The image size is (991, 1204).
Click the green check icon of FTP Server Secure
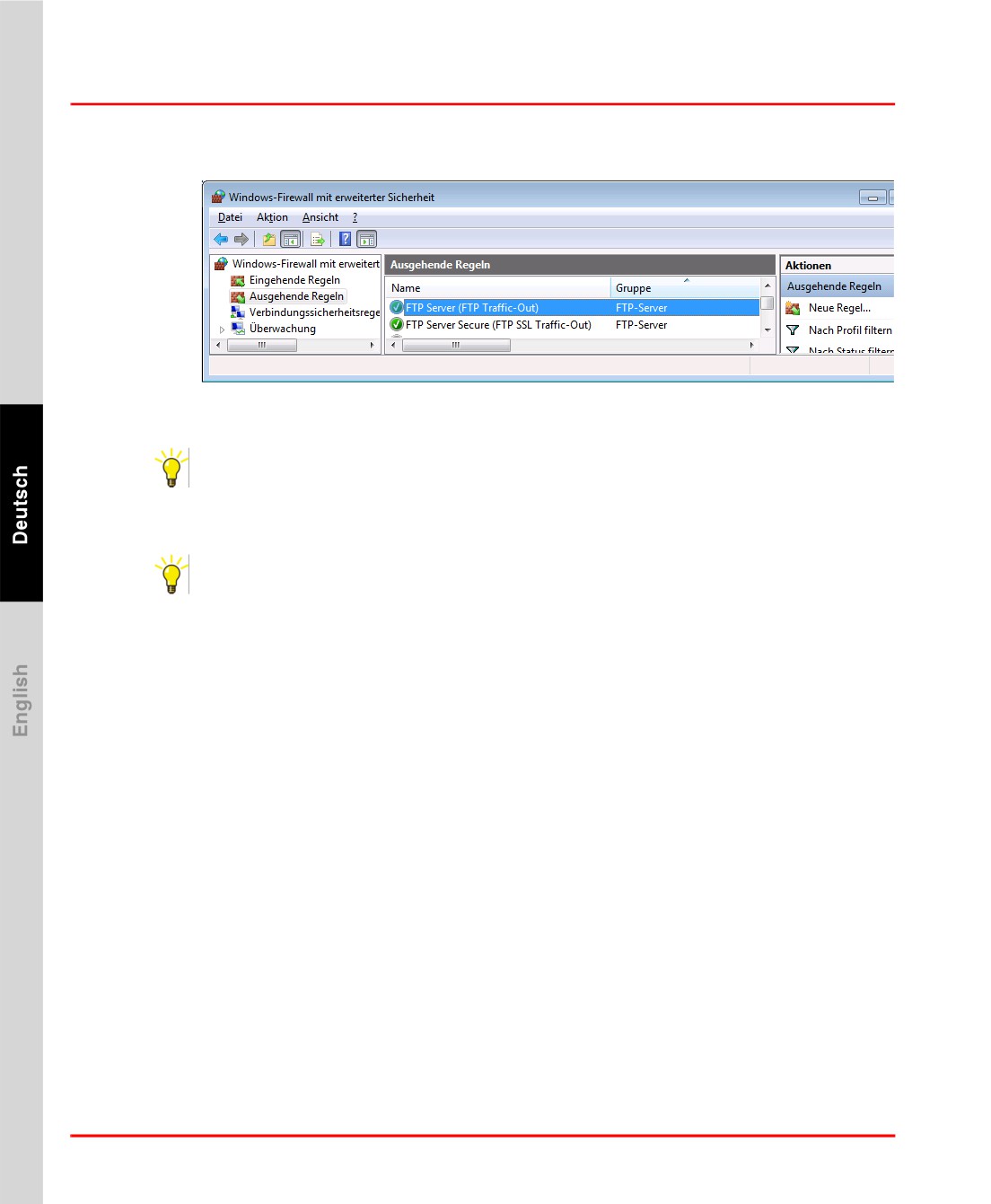397,325
